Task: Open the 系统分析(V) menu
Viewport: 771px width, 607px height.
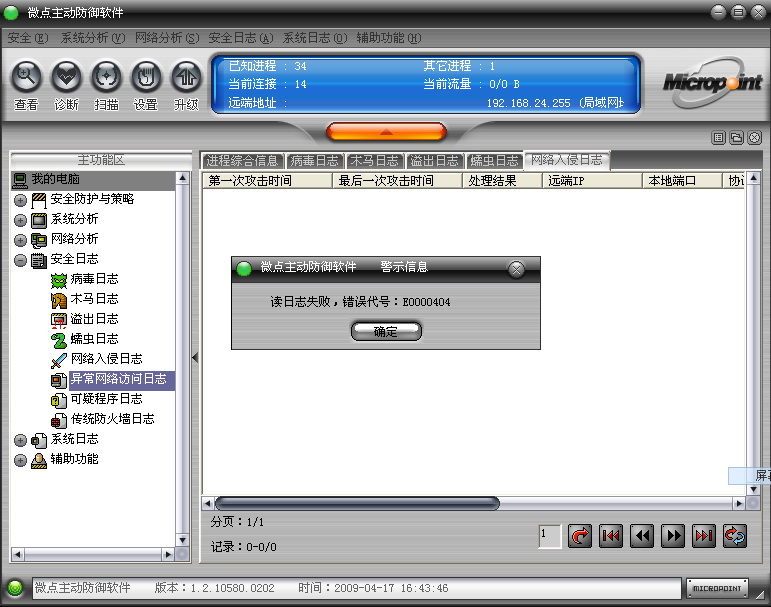Action: (92, 38)
